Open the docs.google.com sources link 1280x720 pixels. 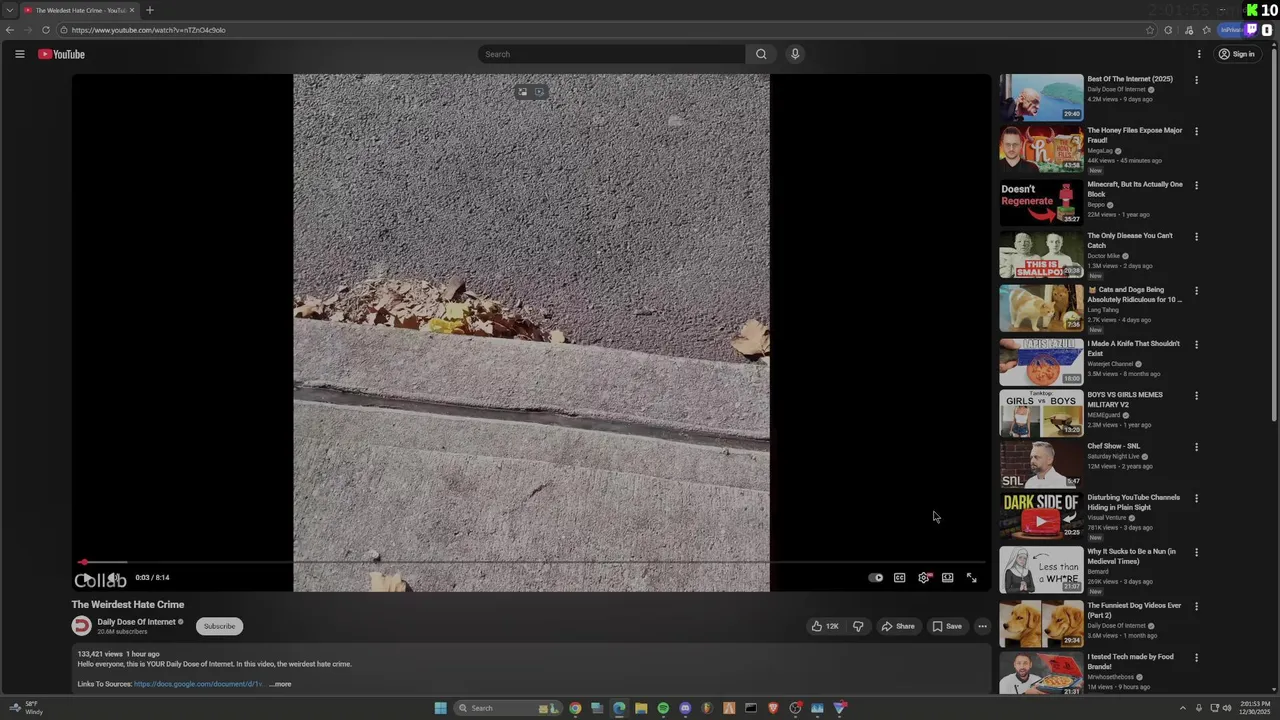pyautogui.click(x=198, y=684)
